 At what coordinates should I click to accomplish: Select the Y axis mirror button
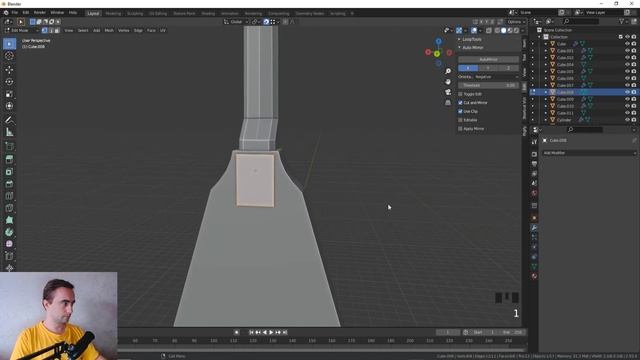pyautogui.click(x=488, y=68)
